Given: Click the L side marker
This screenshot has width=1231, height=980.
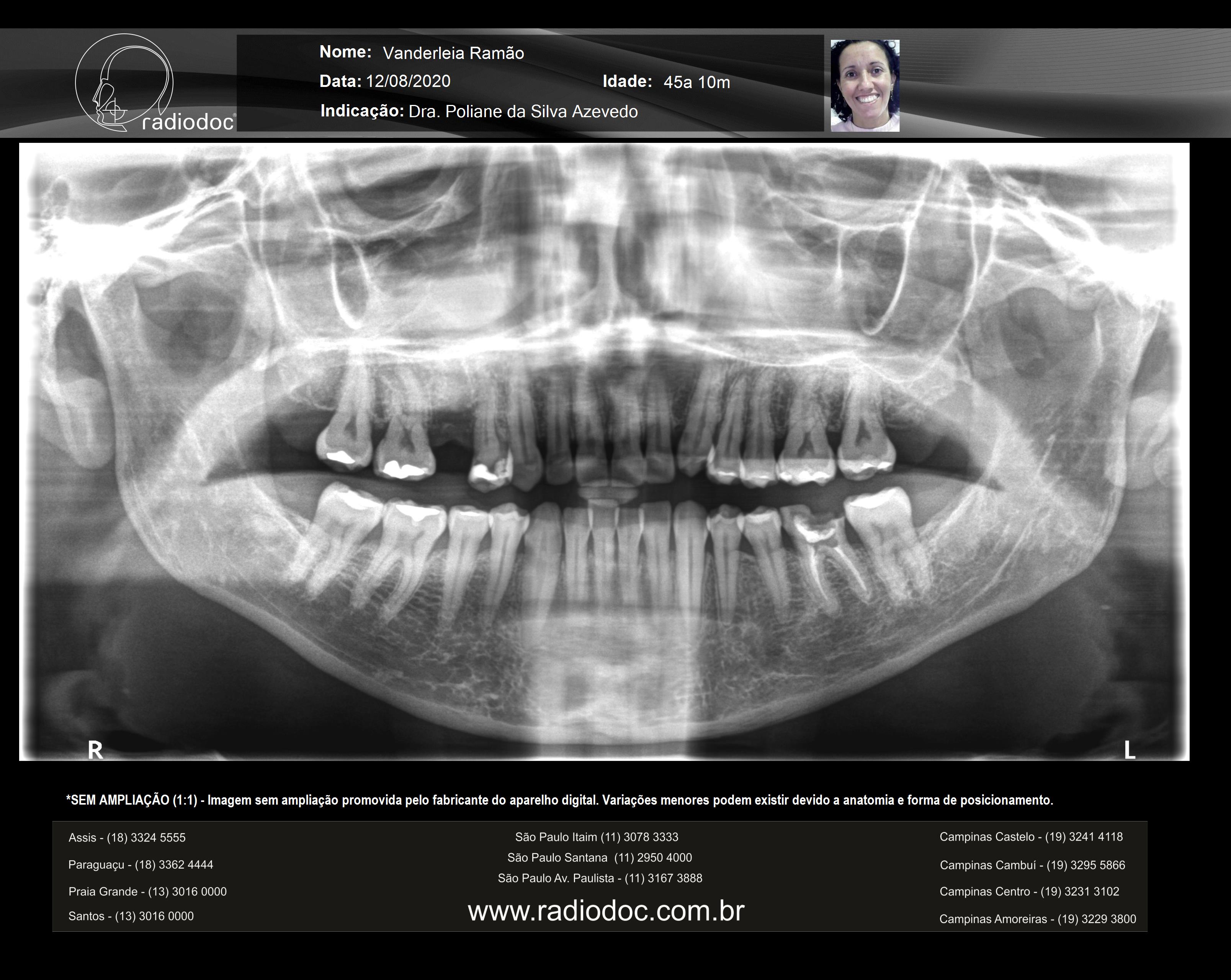Looking at the screenshot, I should 1130,750.
